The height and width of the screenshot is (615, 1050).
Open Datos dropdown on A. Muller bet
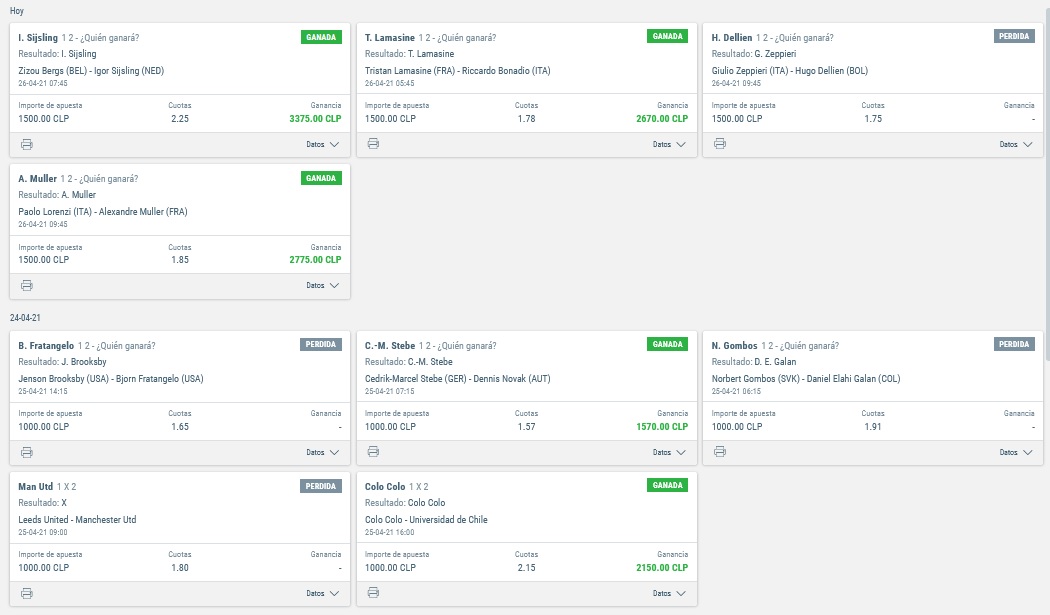click(x=323, y=285)
